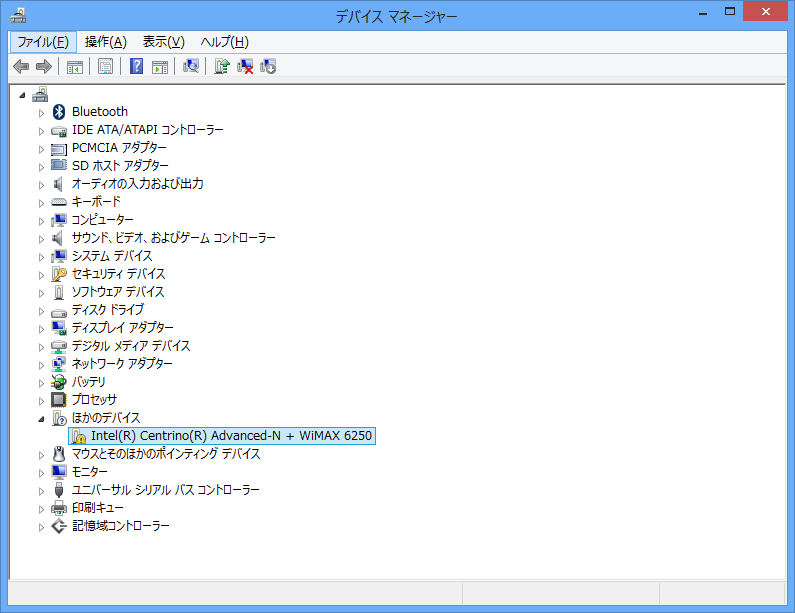Open the ファイル(F) menu
Viewport: 795px width, 613px height.
(x=43, y=42)
